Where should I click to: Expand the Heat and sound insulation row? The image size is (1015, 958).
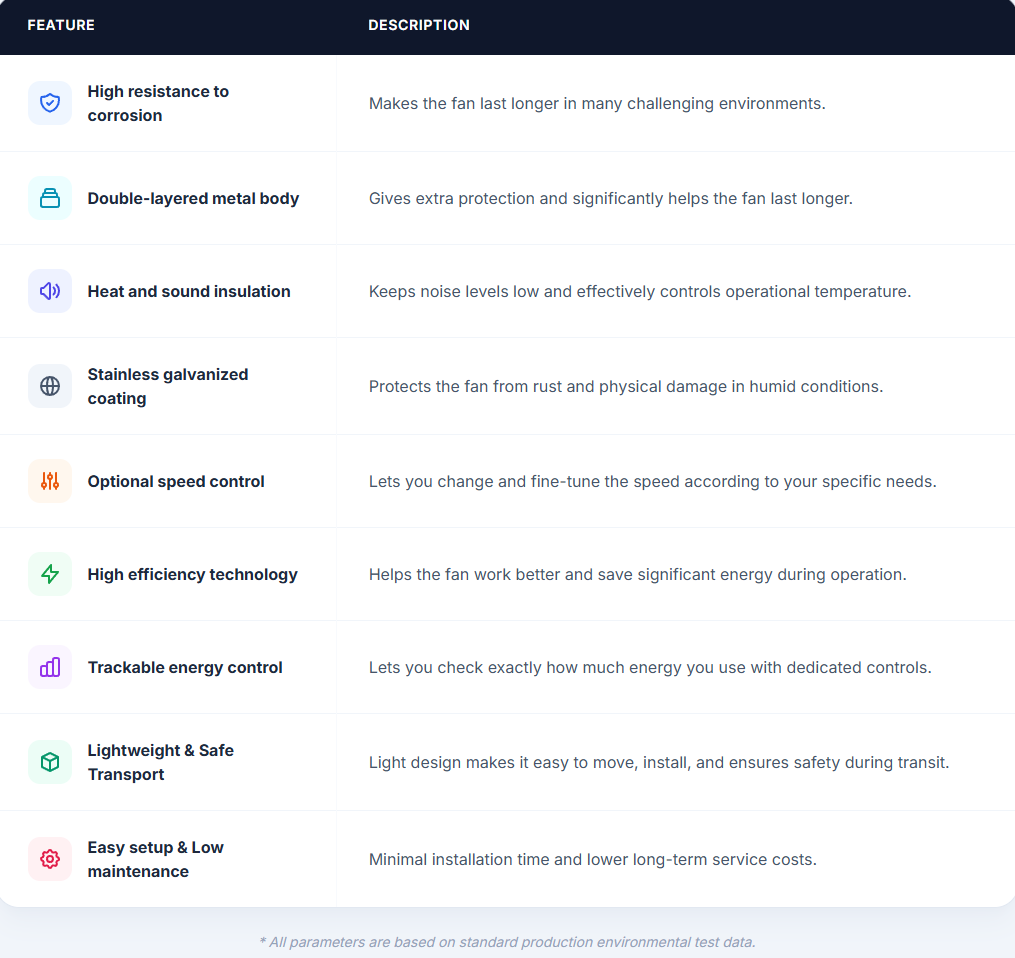point(189,291)
